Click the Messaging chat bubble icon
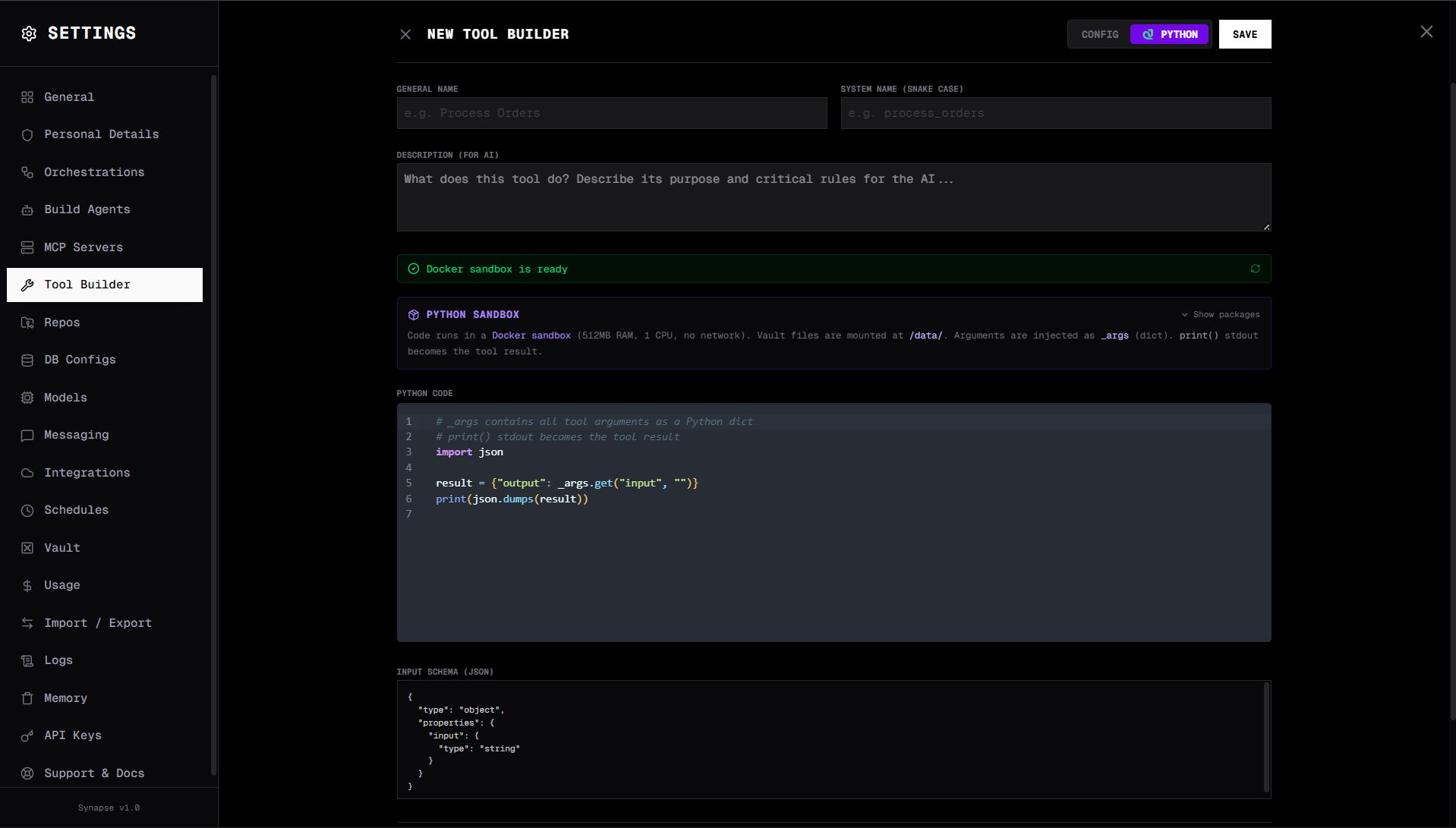The image size is (1456, 828). pos(27,435)
